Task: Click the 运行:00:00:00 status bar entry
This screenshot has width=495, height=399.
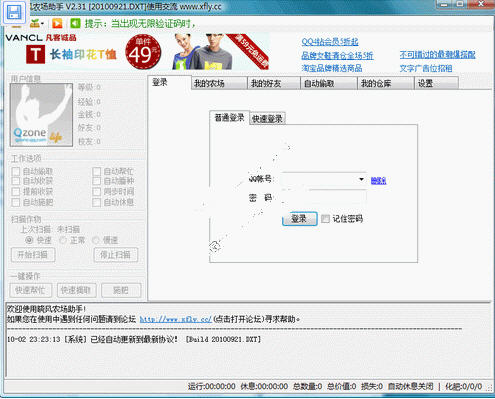Action: point(212,386)
